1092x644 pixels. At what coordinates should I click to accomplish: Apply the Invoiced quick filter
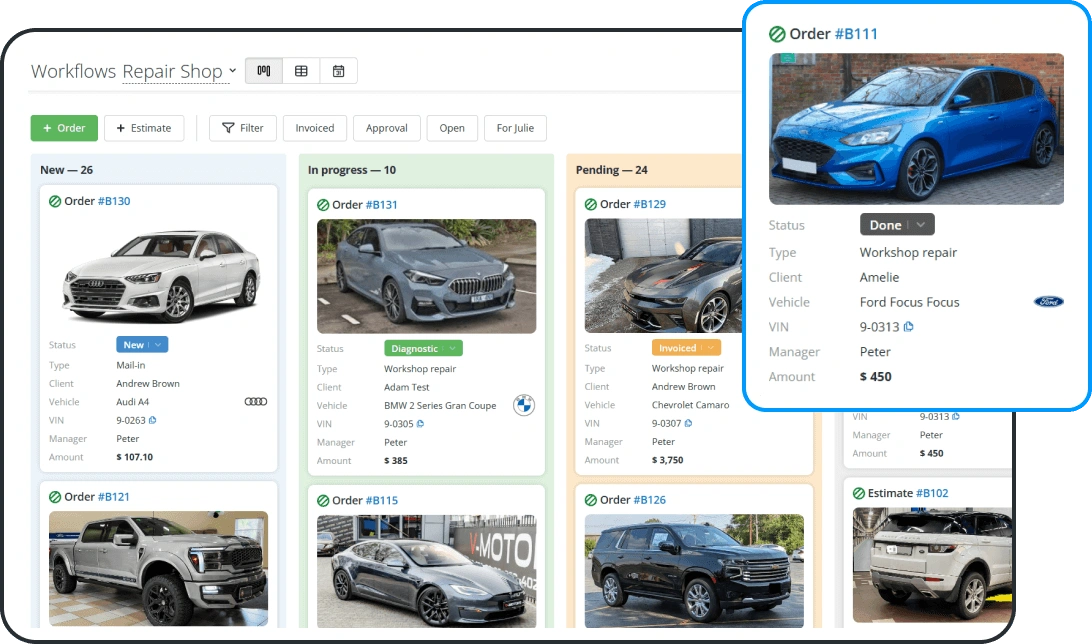click(x=315, y=128)
